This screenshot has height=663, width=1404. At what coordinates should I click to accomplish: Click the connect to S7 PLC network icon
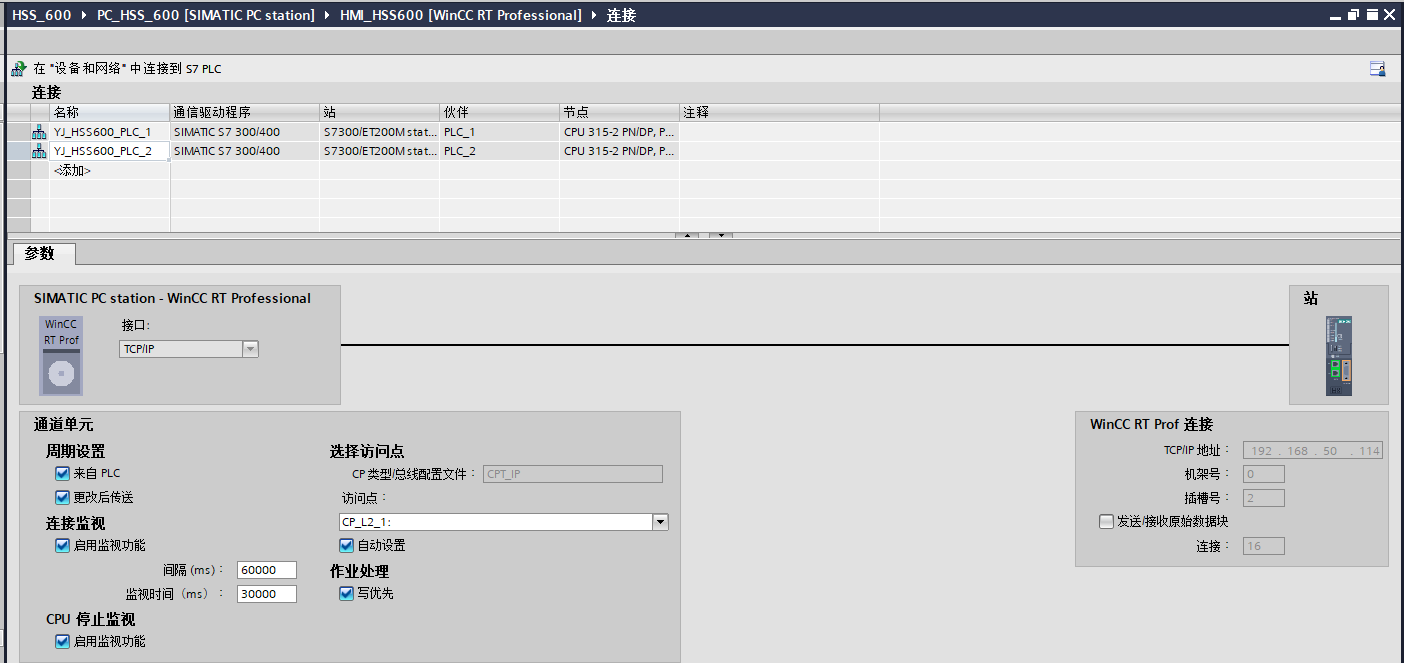pos(18,69)
